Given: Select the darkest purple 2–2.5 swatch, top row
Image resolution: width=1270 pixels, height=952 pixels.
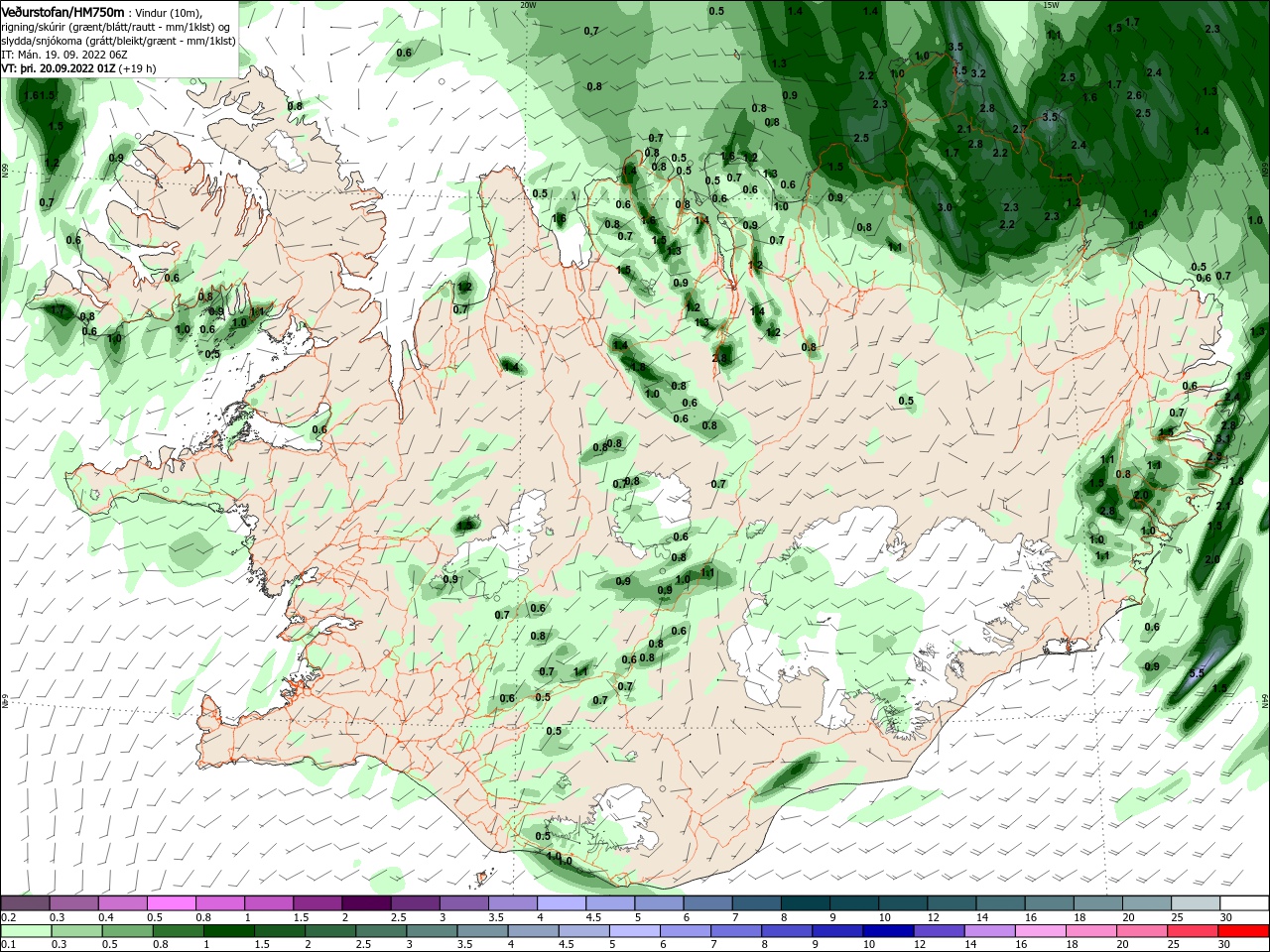Looking at the screenshot, I should (366, 903).
